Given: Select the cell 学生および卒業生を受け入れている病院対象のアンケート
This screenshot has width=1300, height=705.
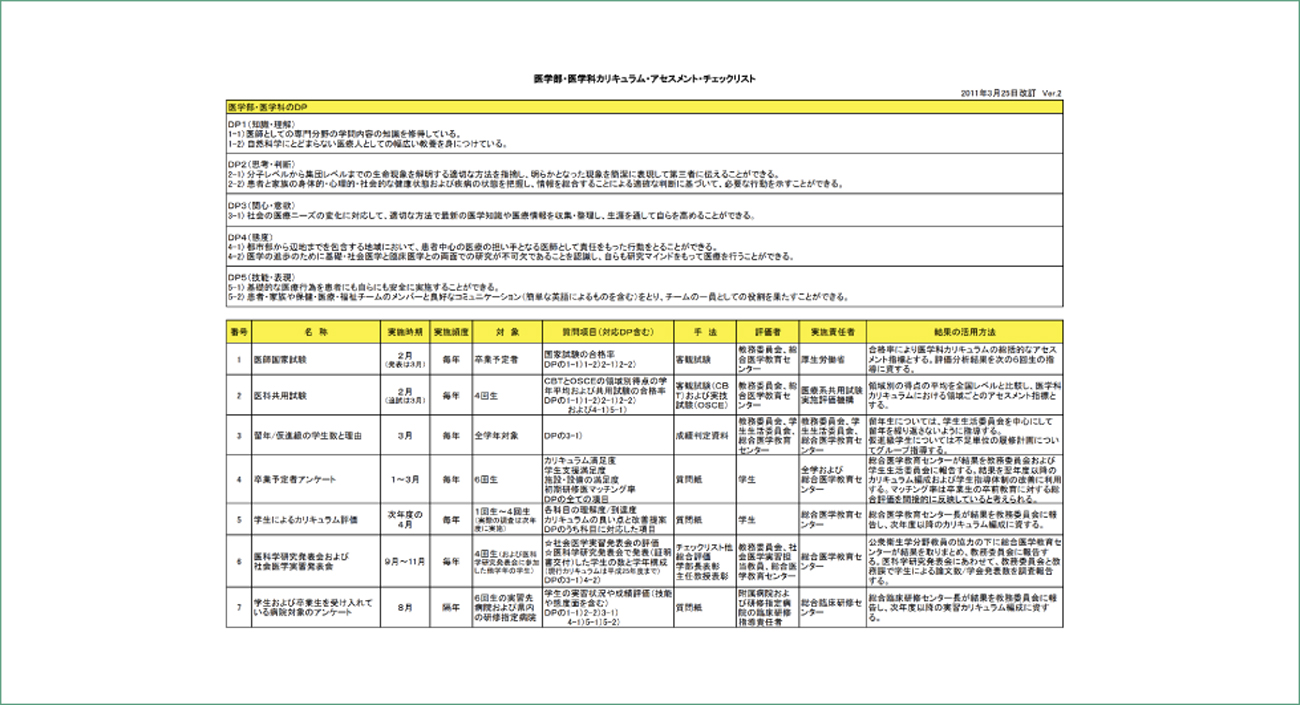Looking at the screenshot, I should point(315,606).
